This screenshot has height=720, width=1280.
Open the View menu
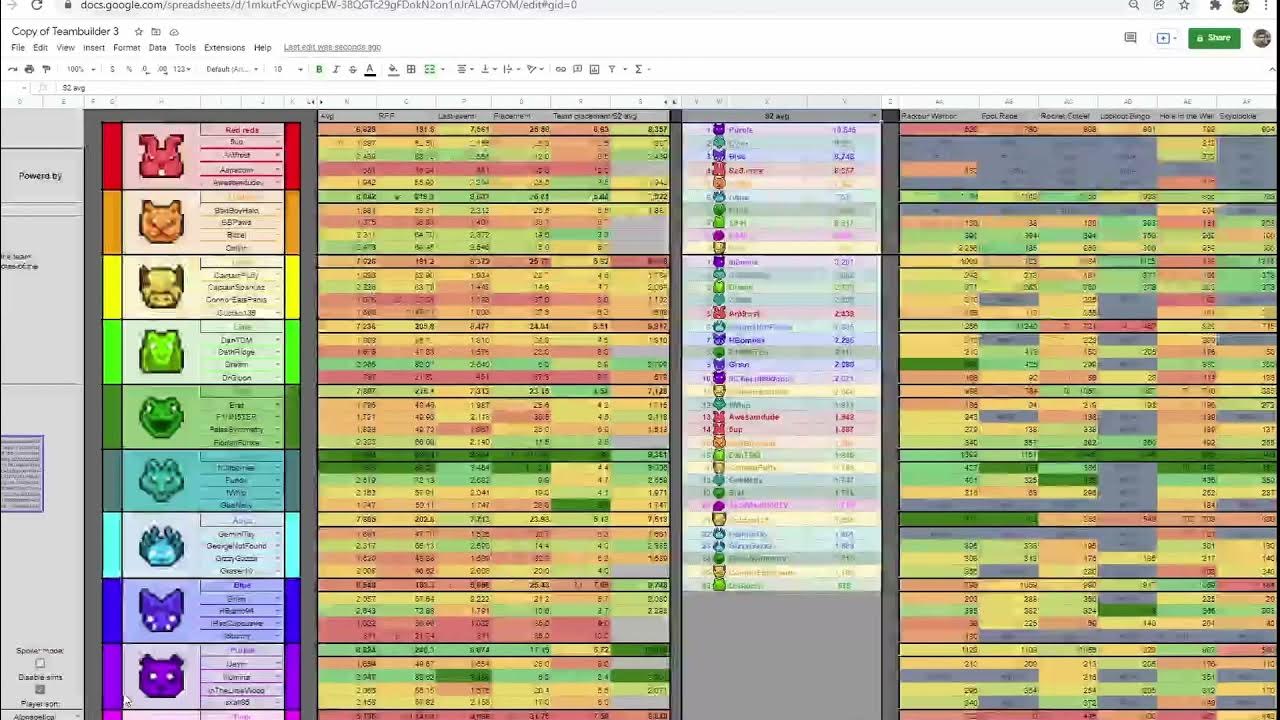[x=65, y=48]
